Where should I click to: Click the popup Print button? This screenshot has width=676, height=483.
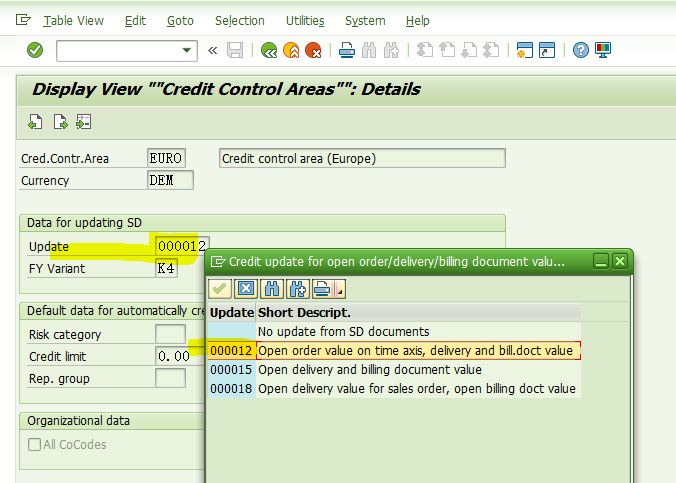(x=322, y=289)
